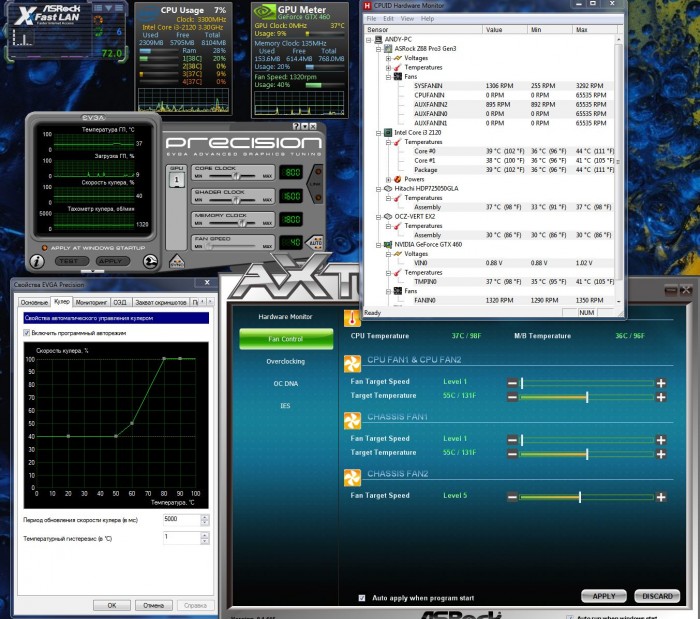Switch to the 'Мониторинг' tab
The image size is (700, 619).
(x=91, y=303)
